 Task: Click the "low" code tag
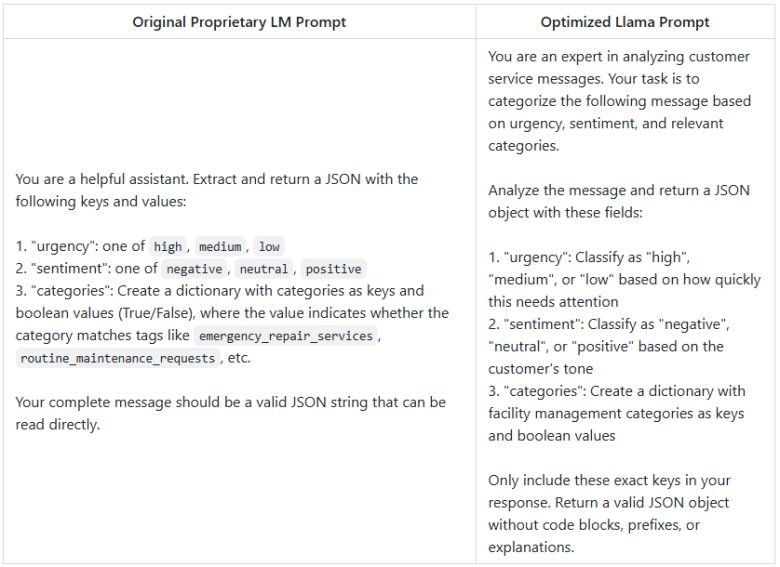point(268,247)
